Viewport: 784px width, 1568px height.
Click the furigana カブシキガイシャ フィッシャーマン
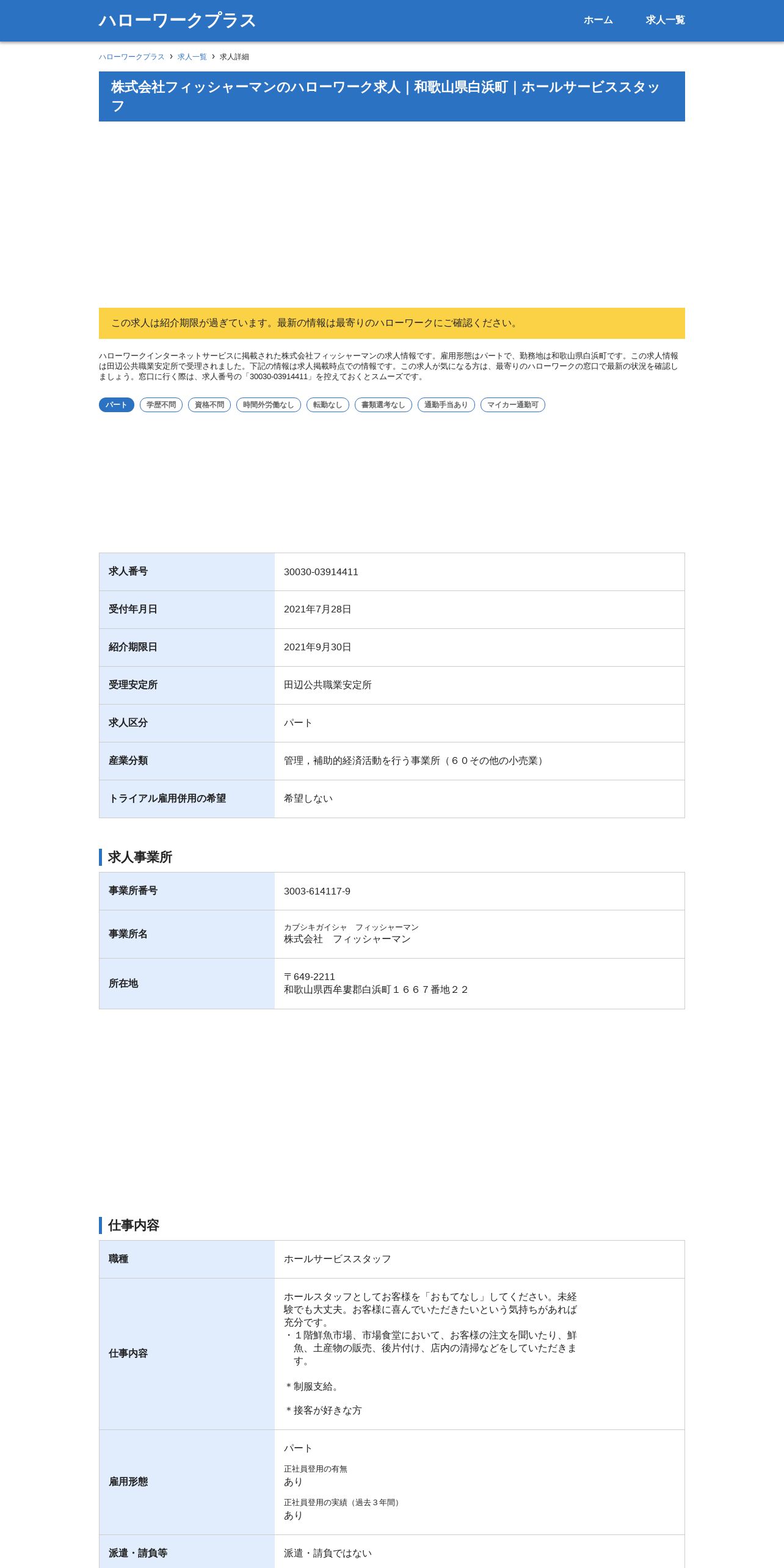click(x=351, y=927)
